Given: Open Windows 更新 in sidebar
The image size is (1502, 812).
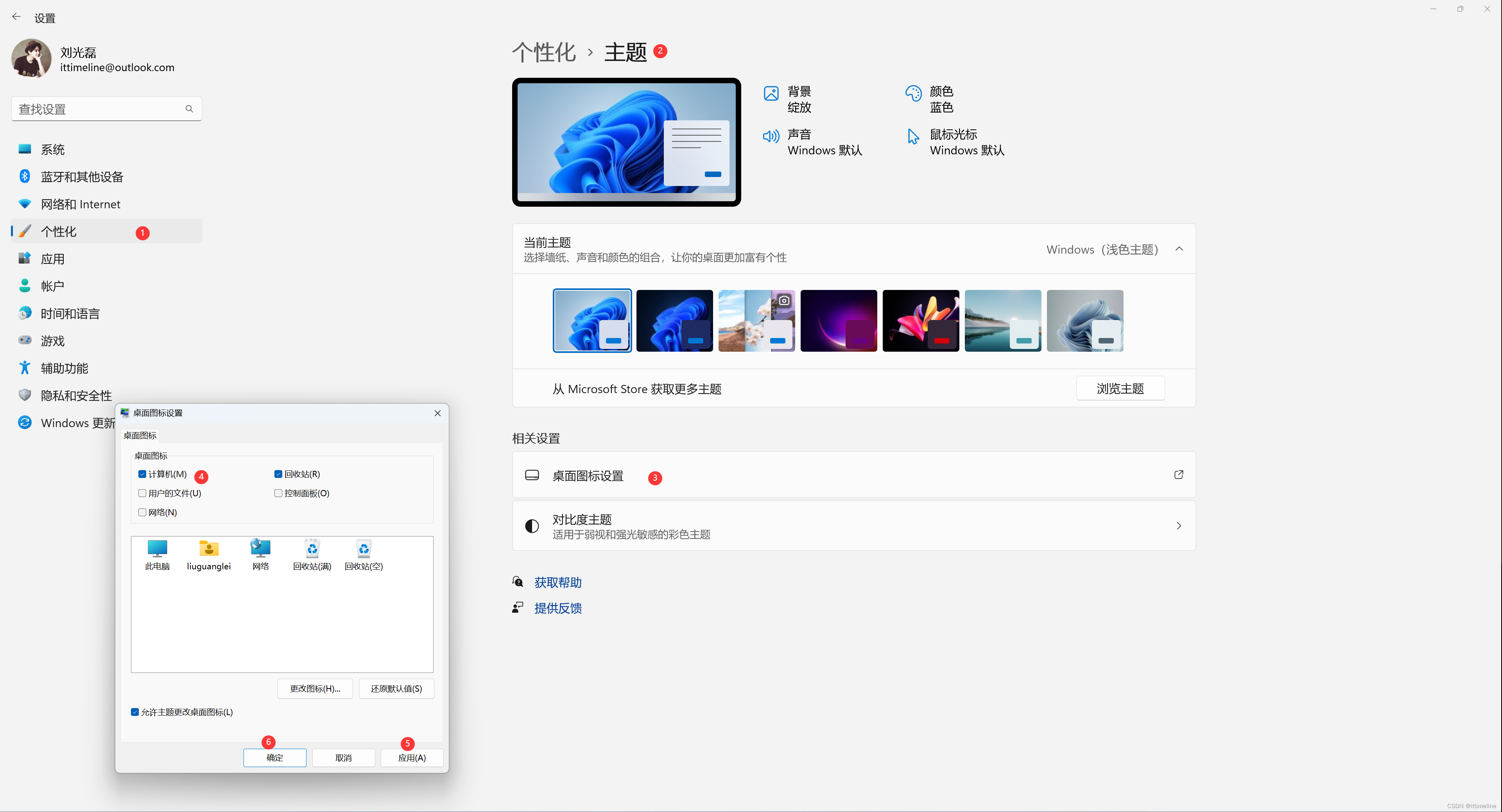Looking at the screenshot, I should coord(67,423).
